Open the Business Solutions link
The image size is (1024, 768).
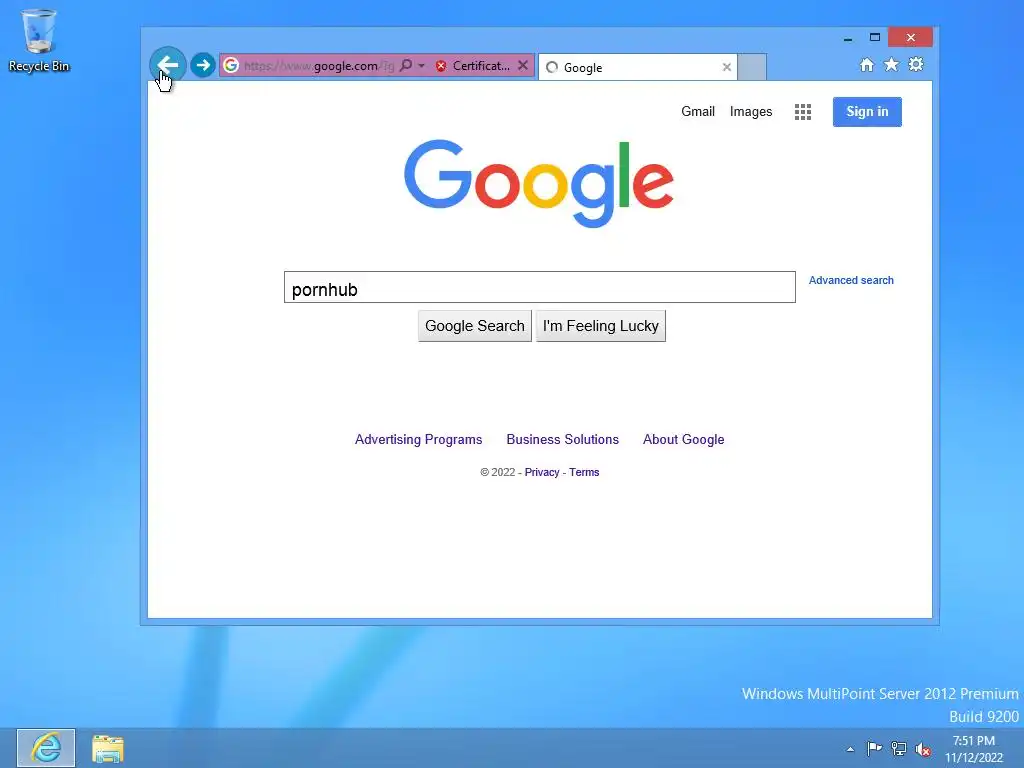[562, 440]
